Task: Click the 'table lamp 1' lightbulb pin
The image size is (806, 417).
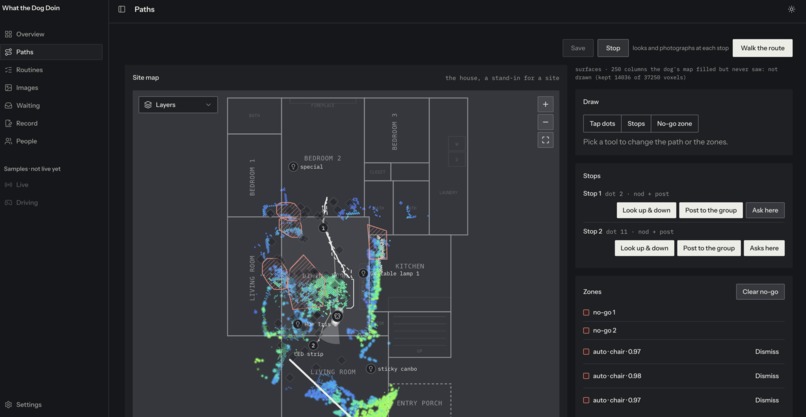Action: 363,273
